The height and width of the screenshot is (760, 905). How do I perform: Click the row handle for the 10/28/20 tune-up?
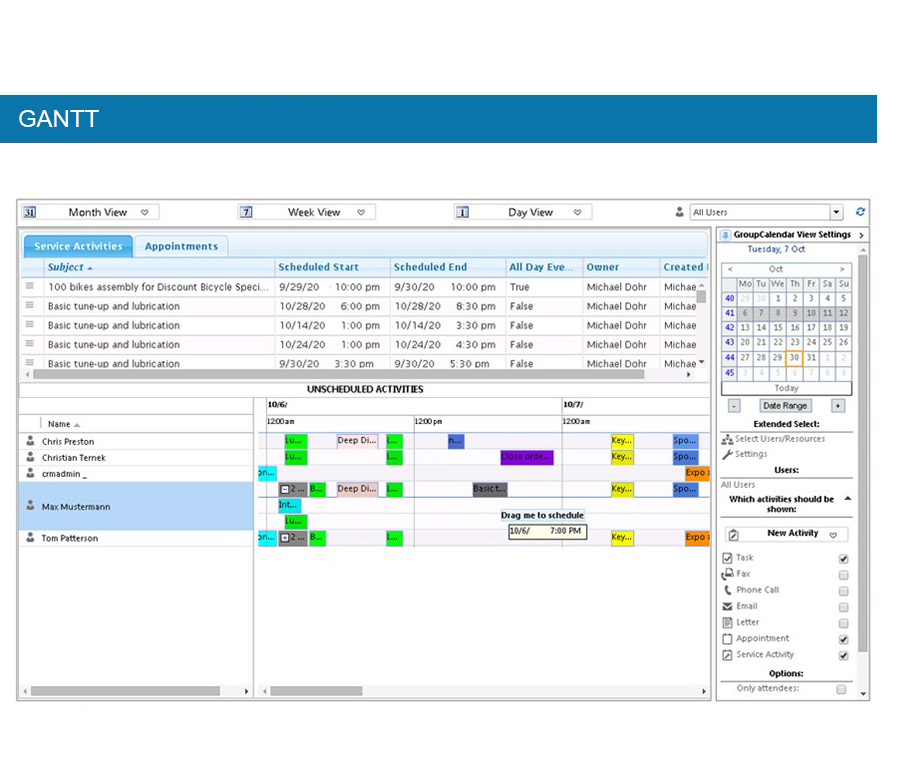30,305
